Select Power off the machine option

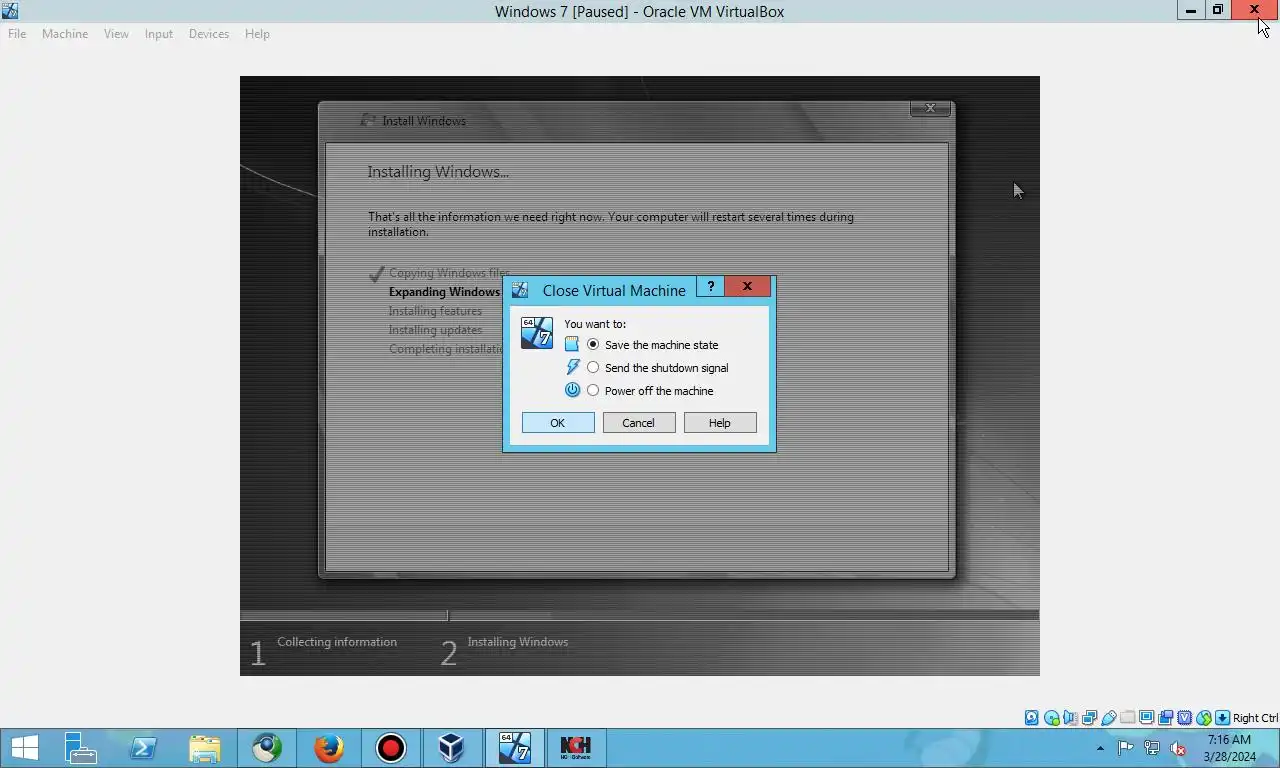[x=651, y=390]
